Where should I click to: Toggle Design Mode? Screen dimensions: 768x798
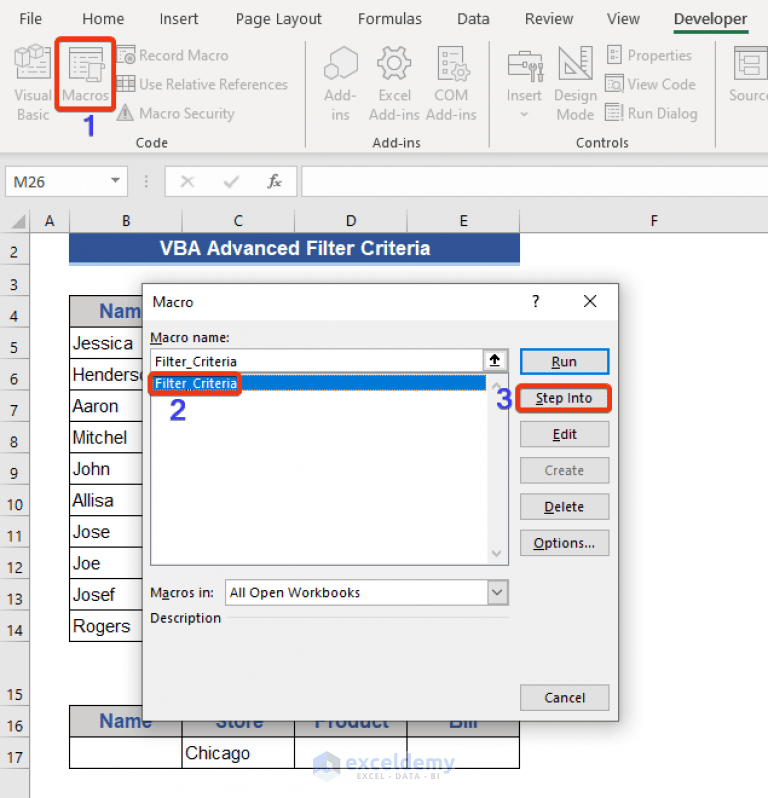[575, 84]
